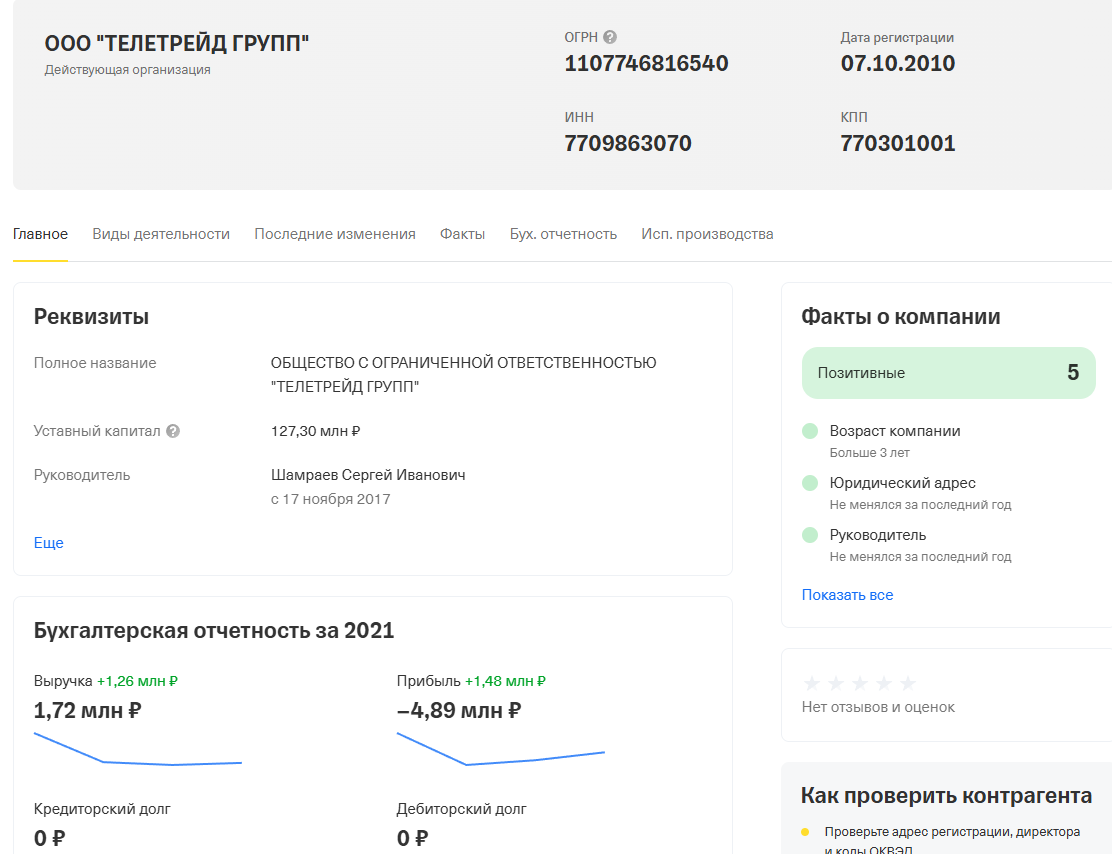
Task: Click the green dot beside Возраст компании
Action: click(x=810, y=431)
